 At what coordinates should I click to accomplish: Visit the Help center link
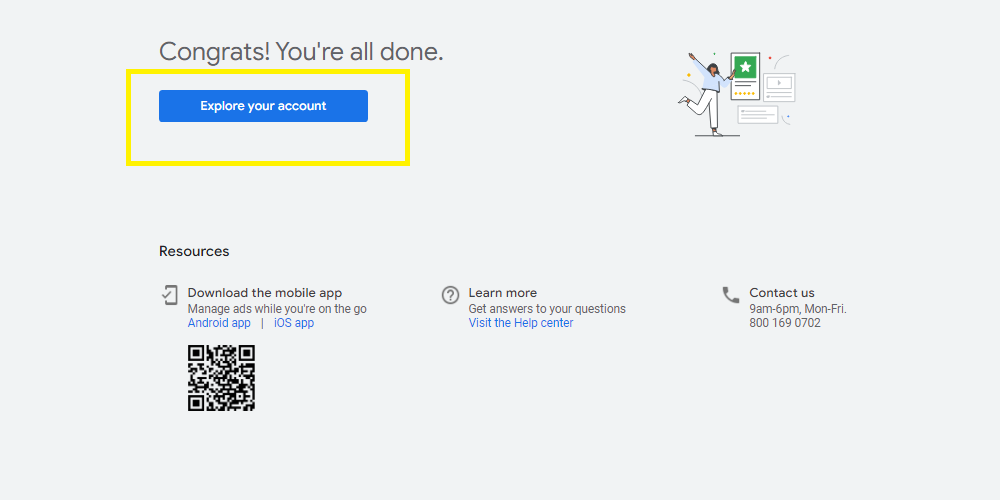tap(521, 323)
